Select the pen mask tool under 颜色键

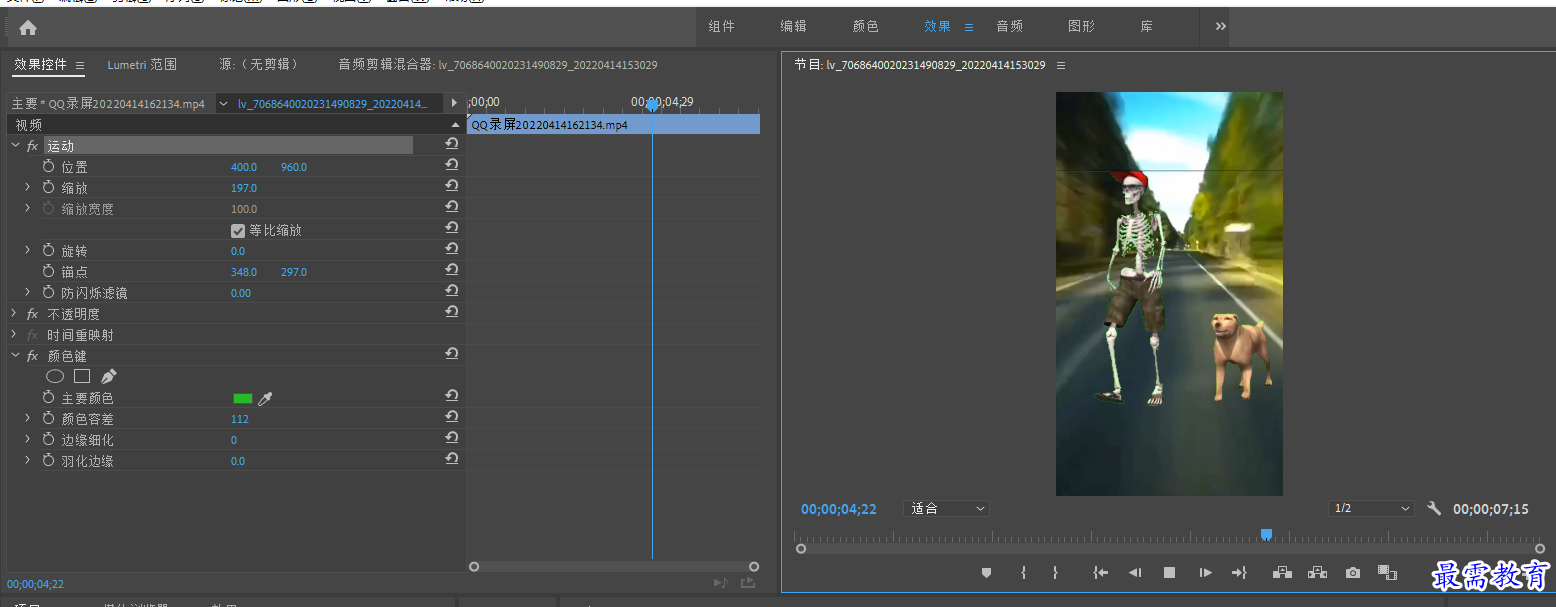click(x=109, y=377)
